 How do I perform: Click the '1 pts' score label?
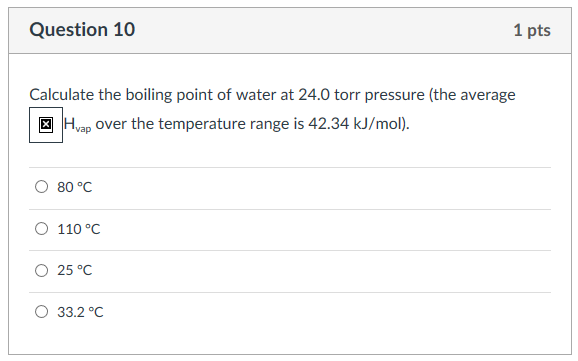click(532, 30)
